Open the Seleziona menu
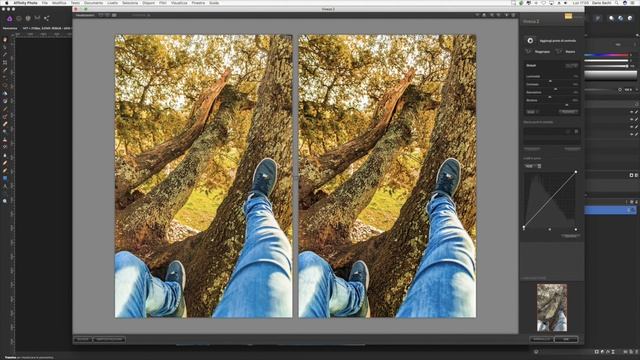This screenshot has width=640, height=360. (x=130, y=3)
